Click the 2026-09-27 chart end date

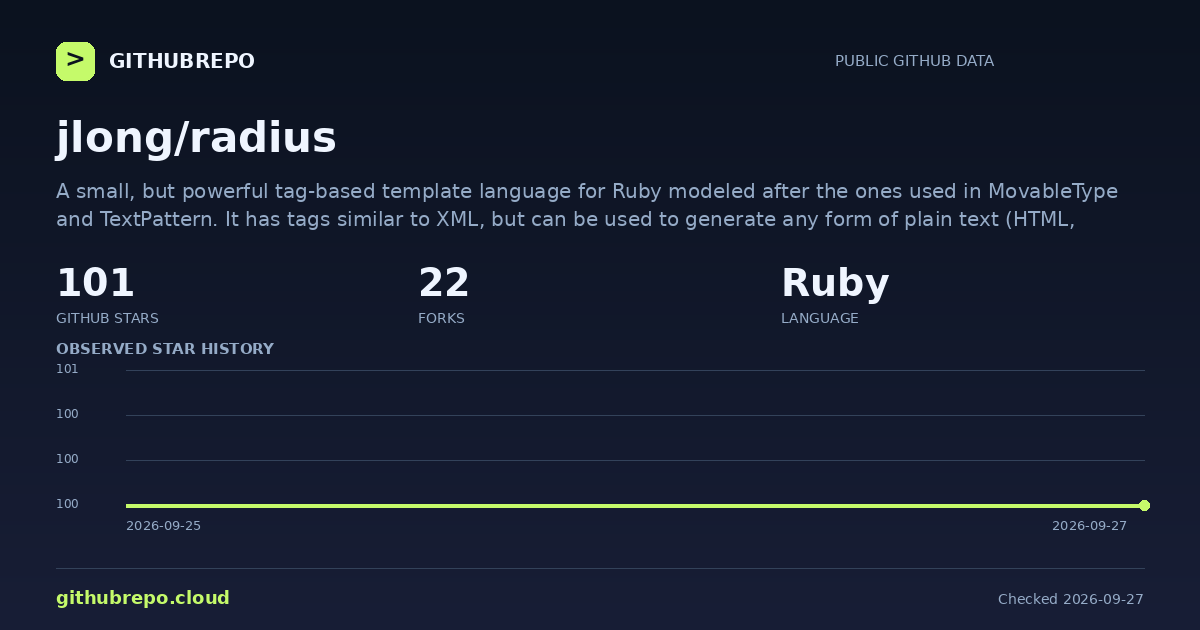click(x=1089, y=526)
